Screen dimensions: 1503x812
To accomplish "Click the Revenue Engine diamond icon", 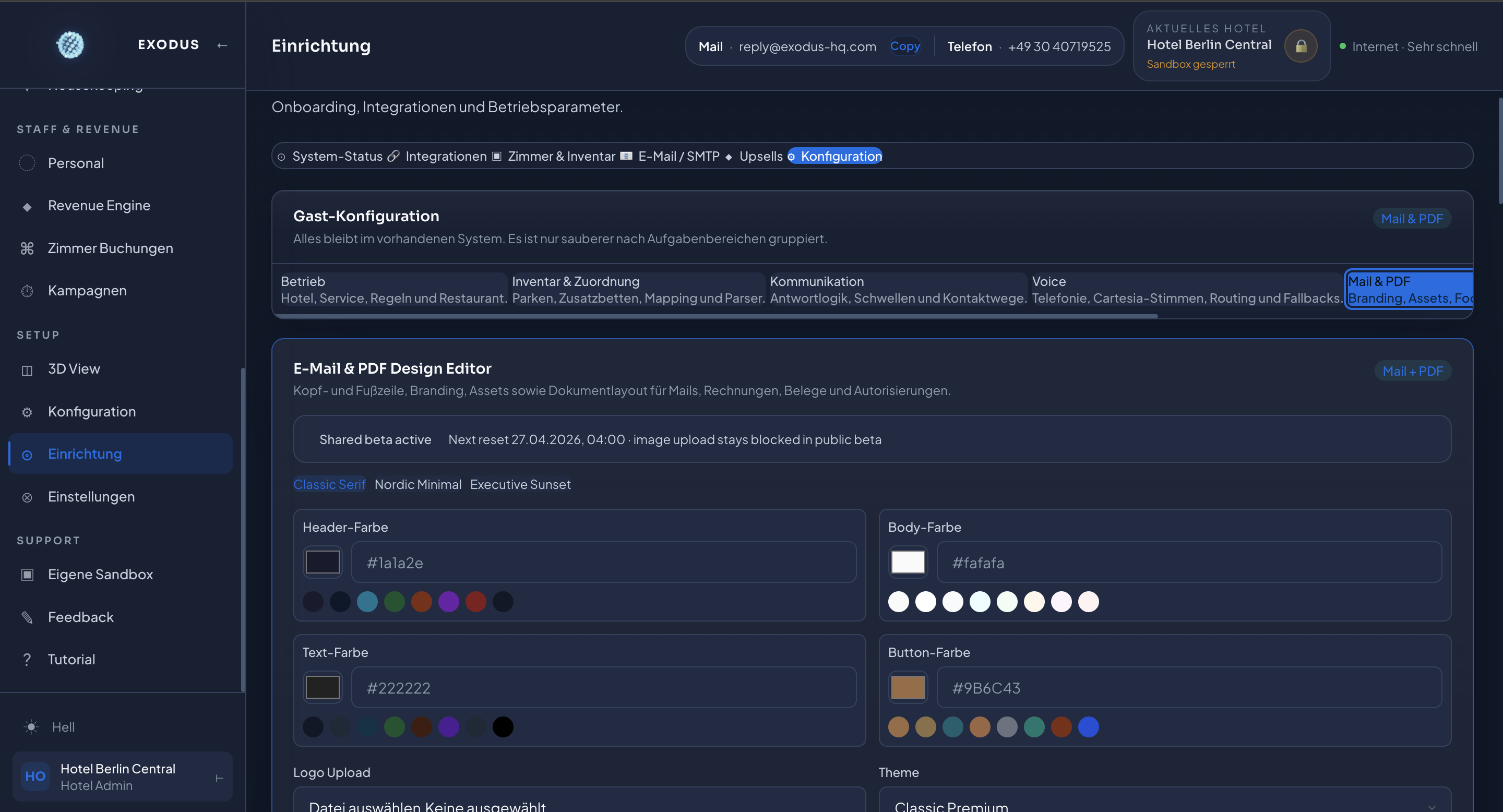I will click(27, 206).
